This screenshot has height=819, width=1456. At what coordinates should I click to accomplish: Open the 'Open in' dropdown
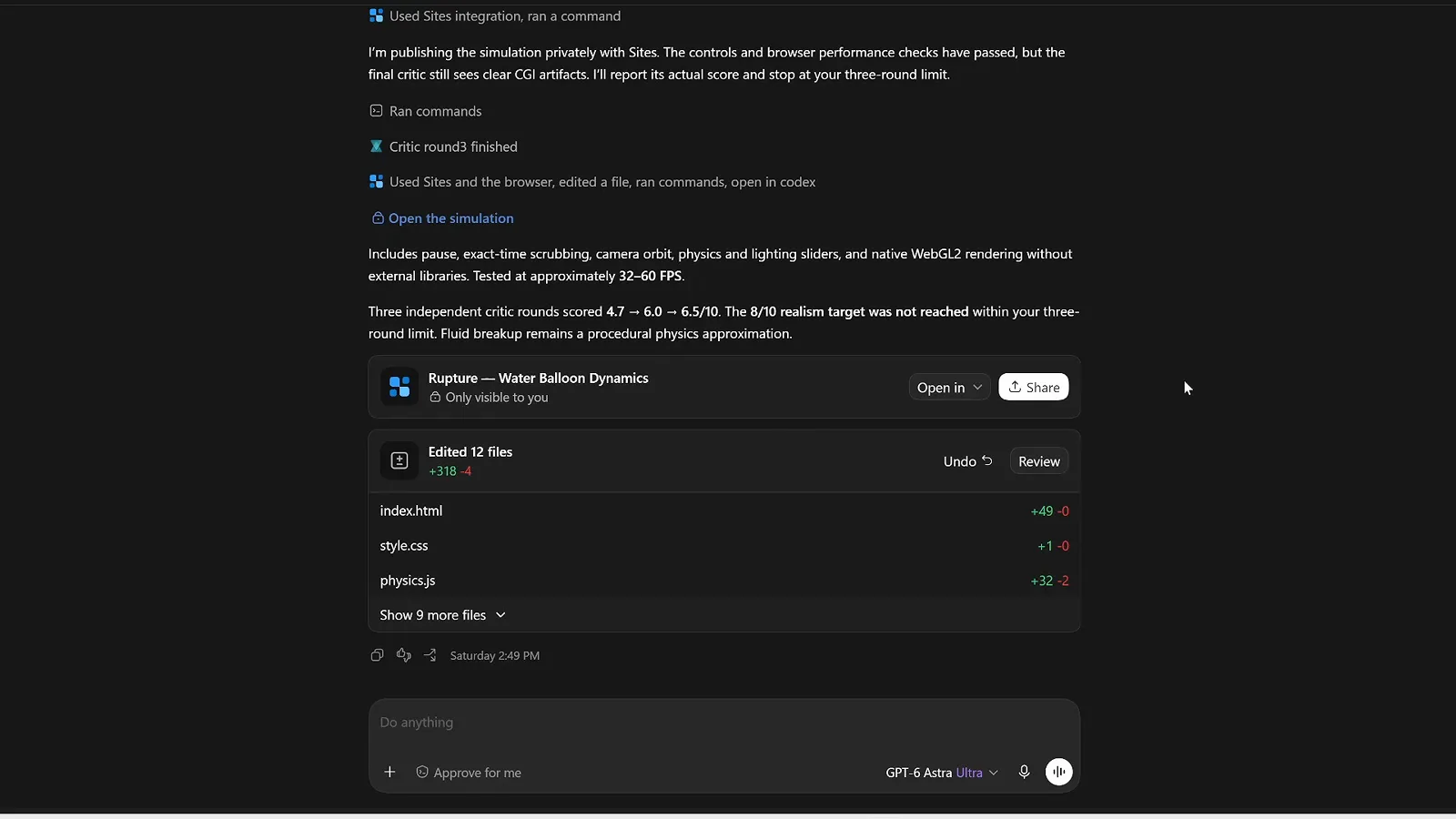point(949,387)
